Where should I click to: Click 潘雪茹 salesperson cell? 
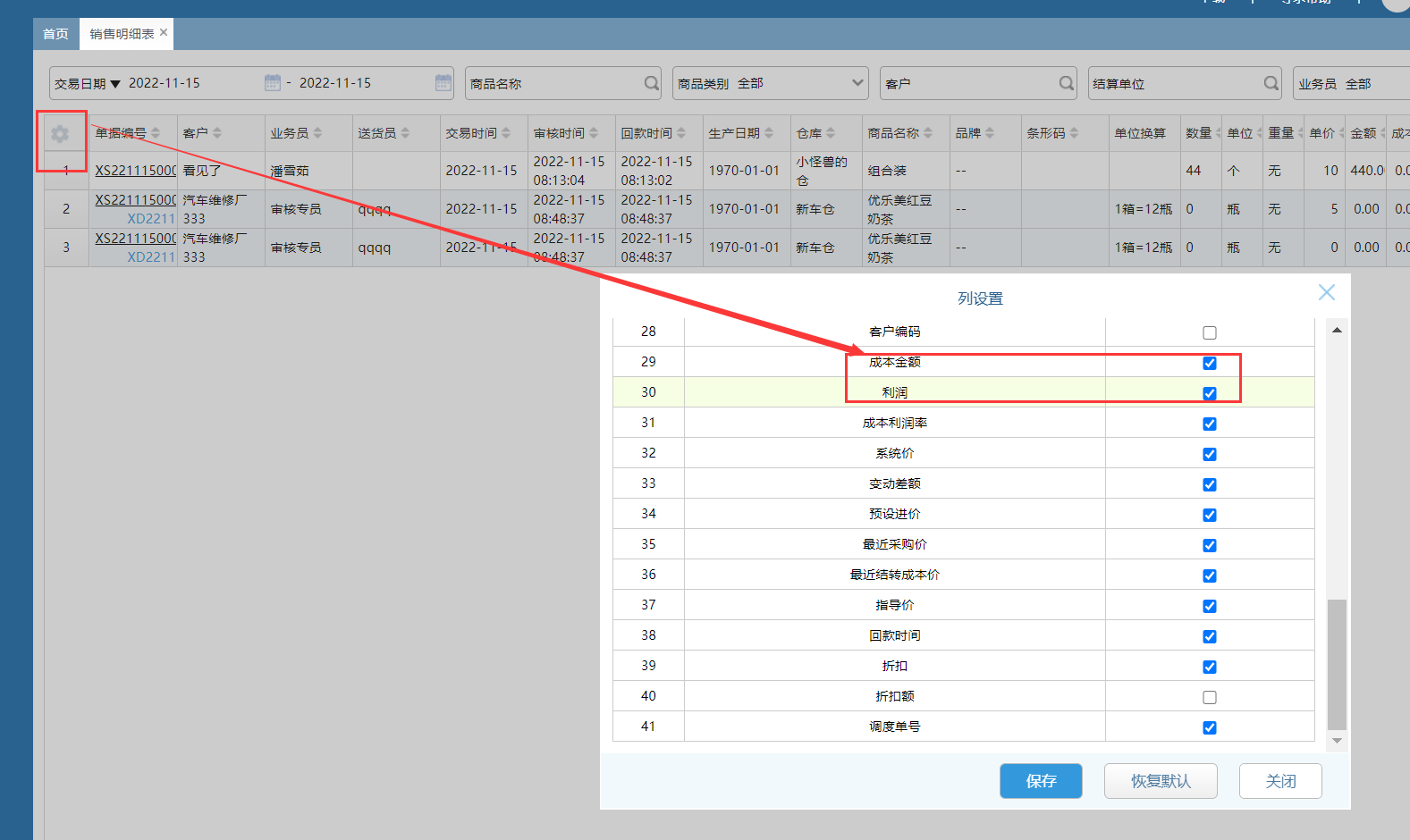point(308,170)
